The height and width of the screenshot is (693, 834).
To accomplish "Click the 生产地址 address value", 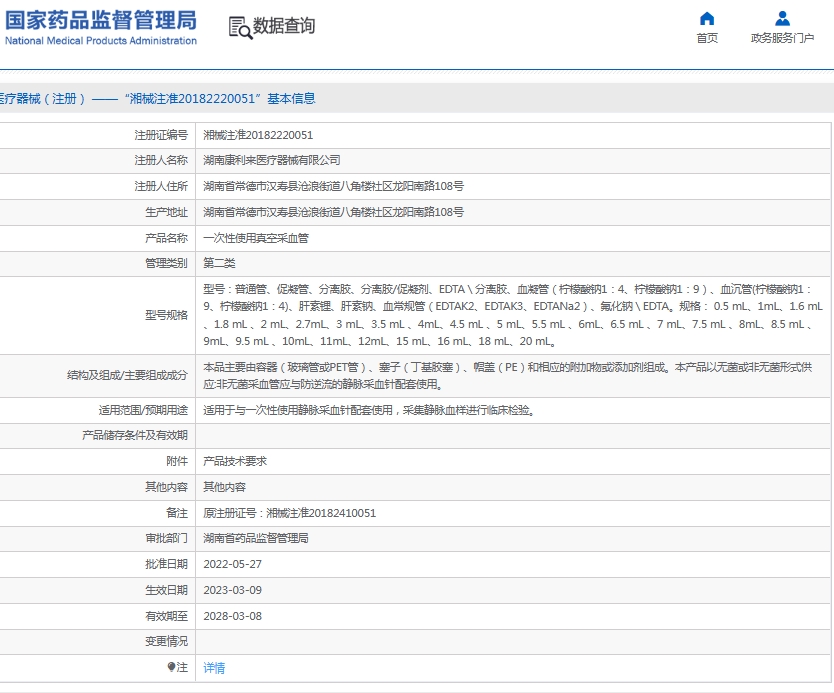I will 333,212.
